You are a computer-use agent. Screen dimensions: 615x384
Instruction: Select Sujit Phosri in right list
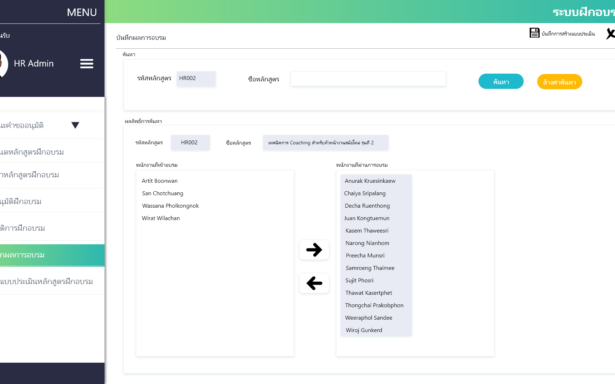pos(359,280)
